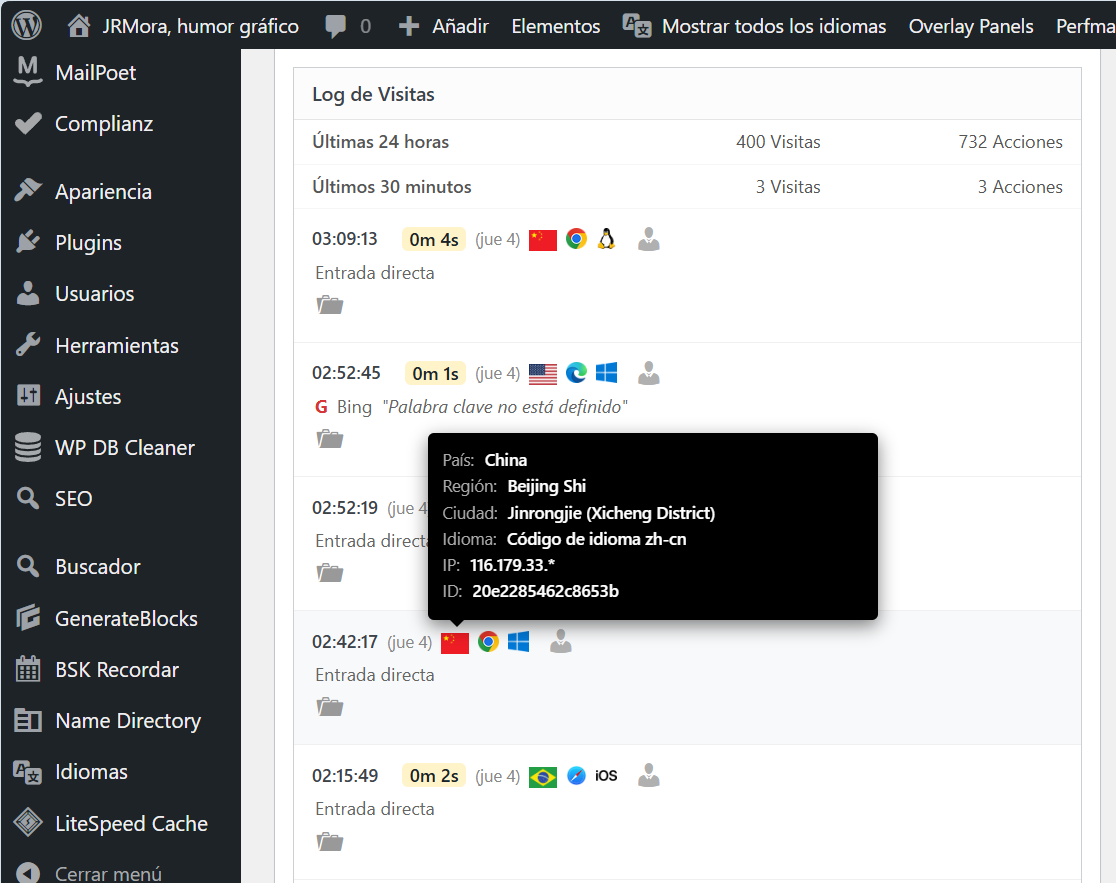The width and height of the screenshot is (1116, 883).
Task: Click the Brazil flag on the 02:15:49 visit
Action: [x=542, y=775]
